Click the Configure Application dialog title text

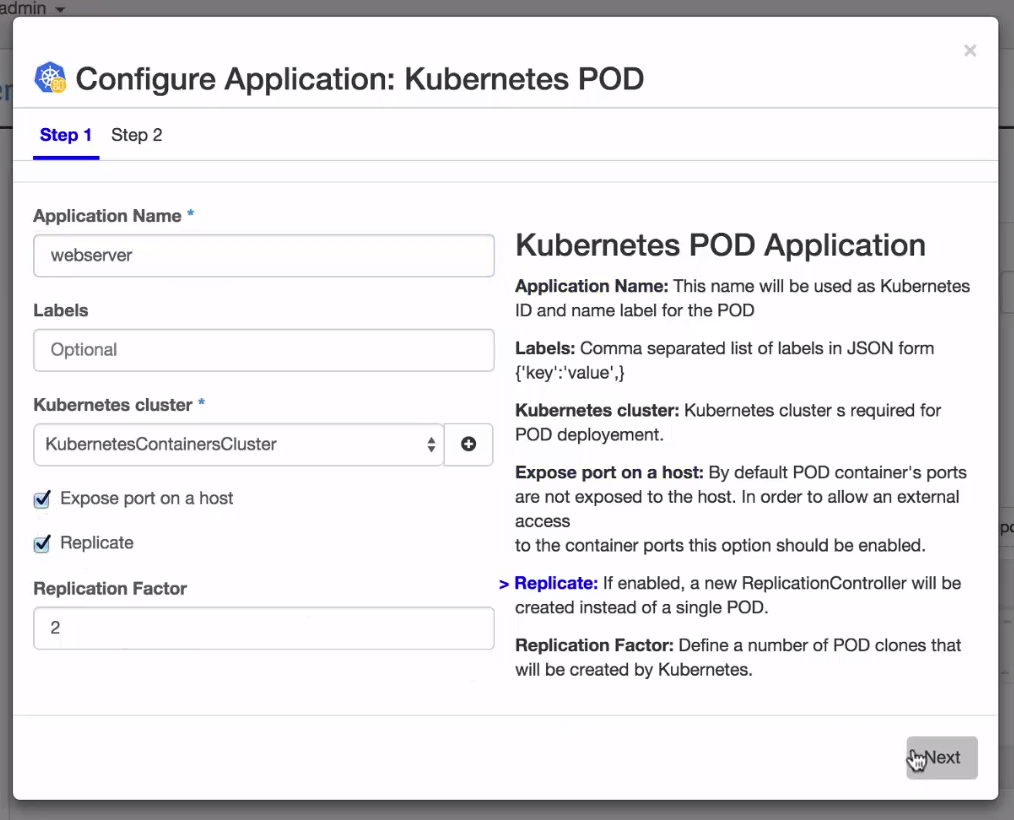click(x=360, y=78)
